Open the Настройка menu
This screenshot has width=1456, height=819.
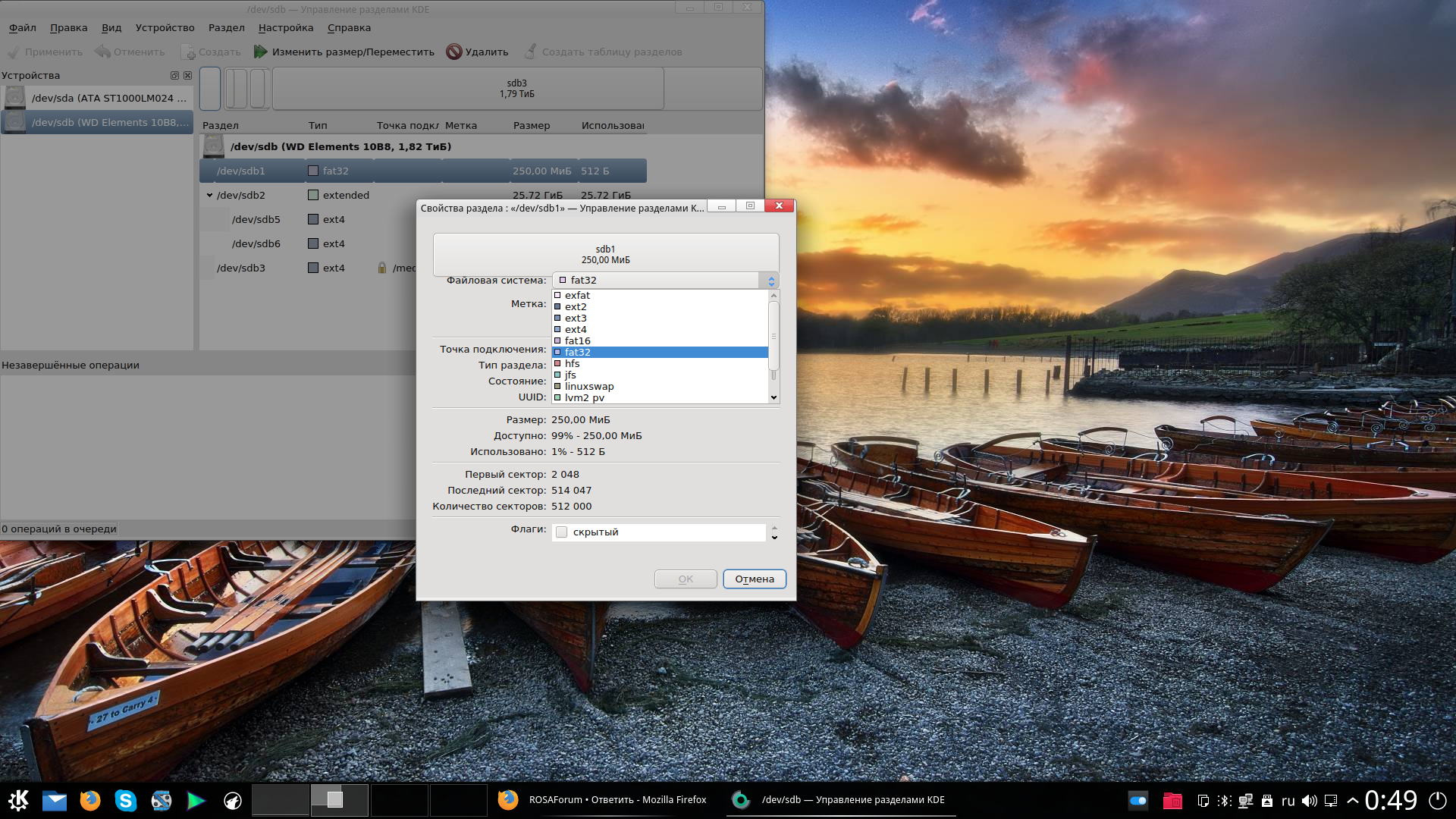(285, 28)
